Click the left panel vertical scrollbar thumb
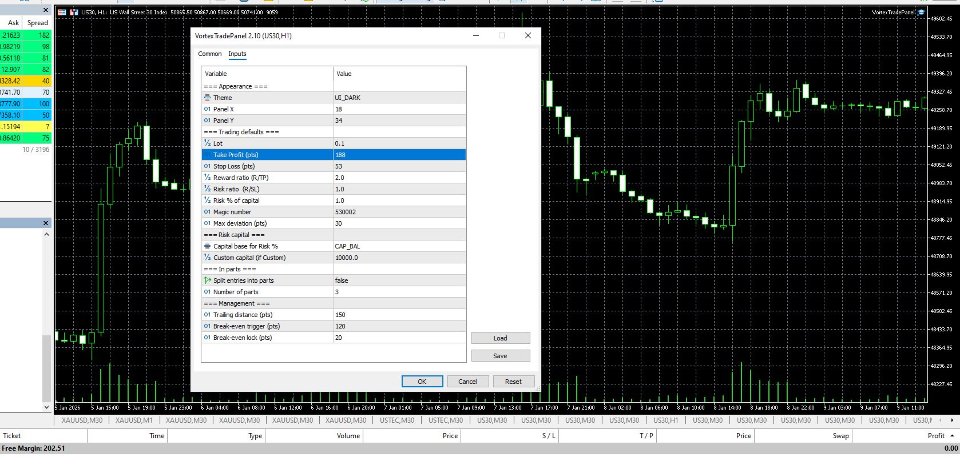The image size is (960, 465). [47, 367]
